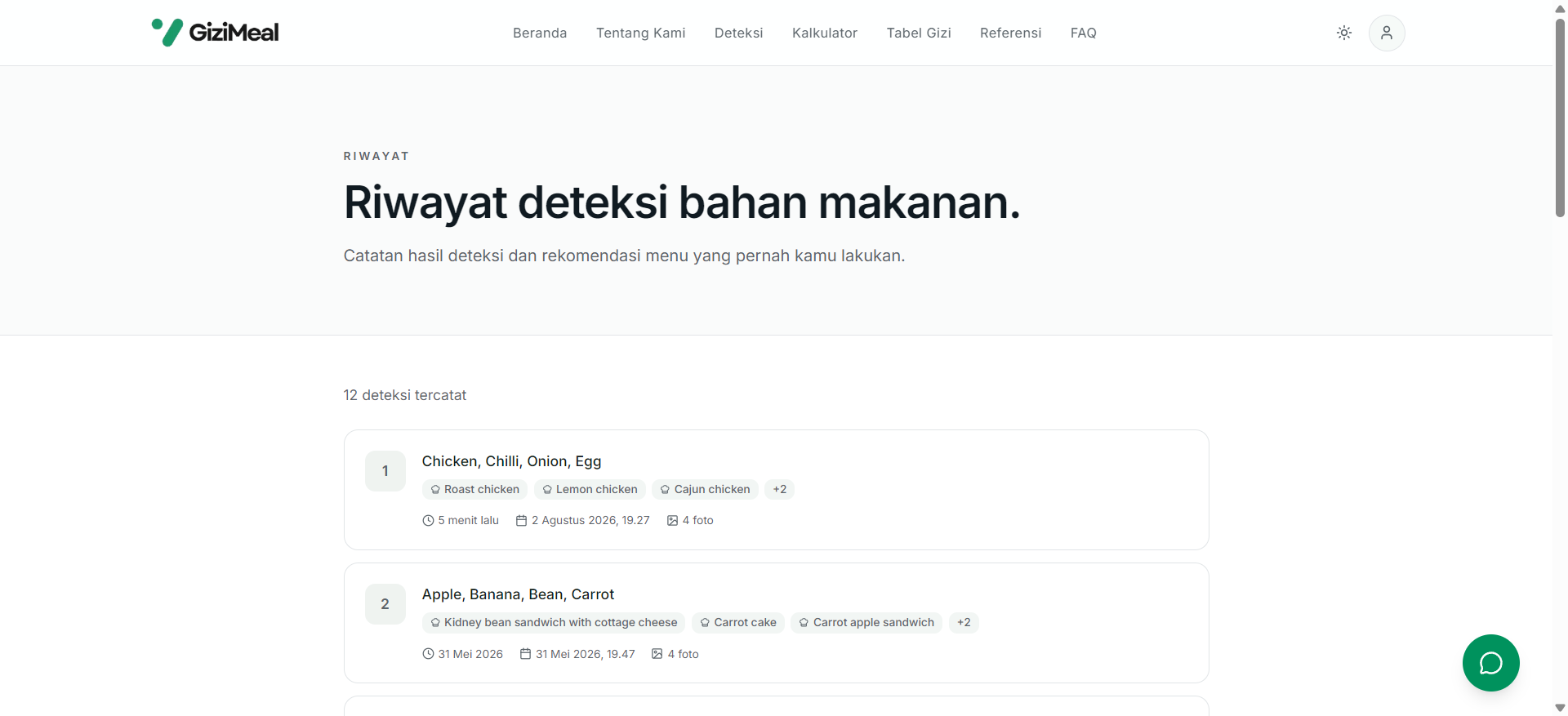Open the FAQ page
This screenshot has width=1568, height=716.
tap(1084, 33)
